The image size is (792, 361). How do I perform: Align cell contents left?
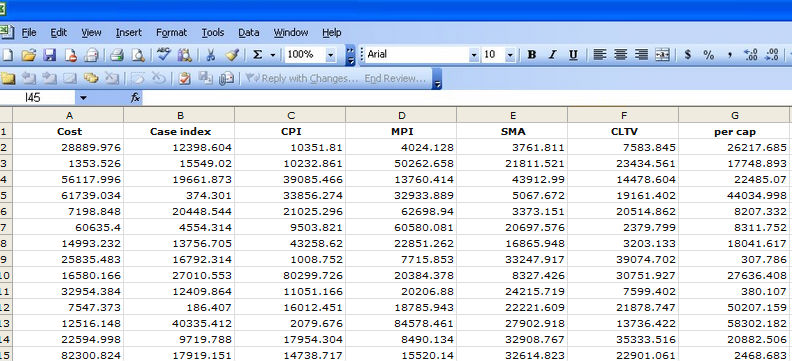(x=600, y=55)
